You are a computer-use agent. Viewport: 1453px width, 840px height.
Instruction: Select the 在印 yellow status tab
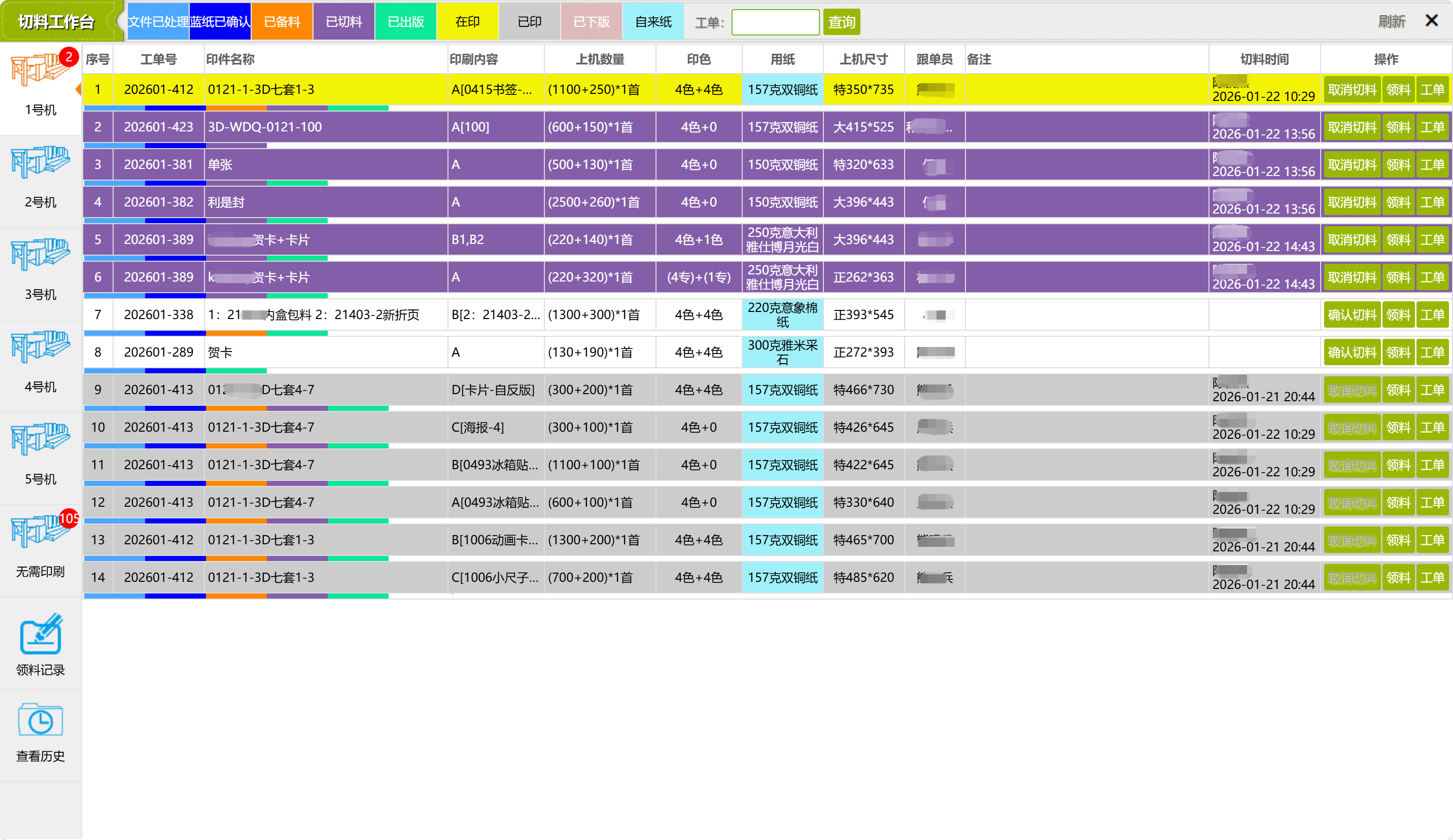pyautogui.click(x=467, y=22)
